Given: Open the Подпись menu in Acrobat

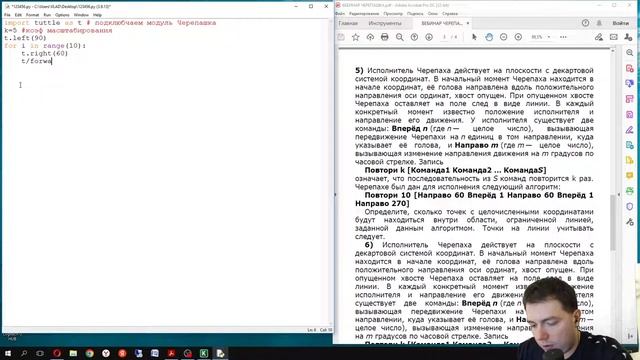Looking at the screenshot, I should [415, 13].
